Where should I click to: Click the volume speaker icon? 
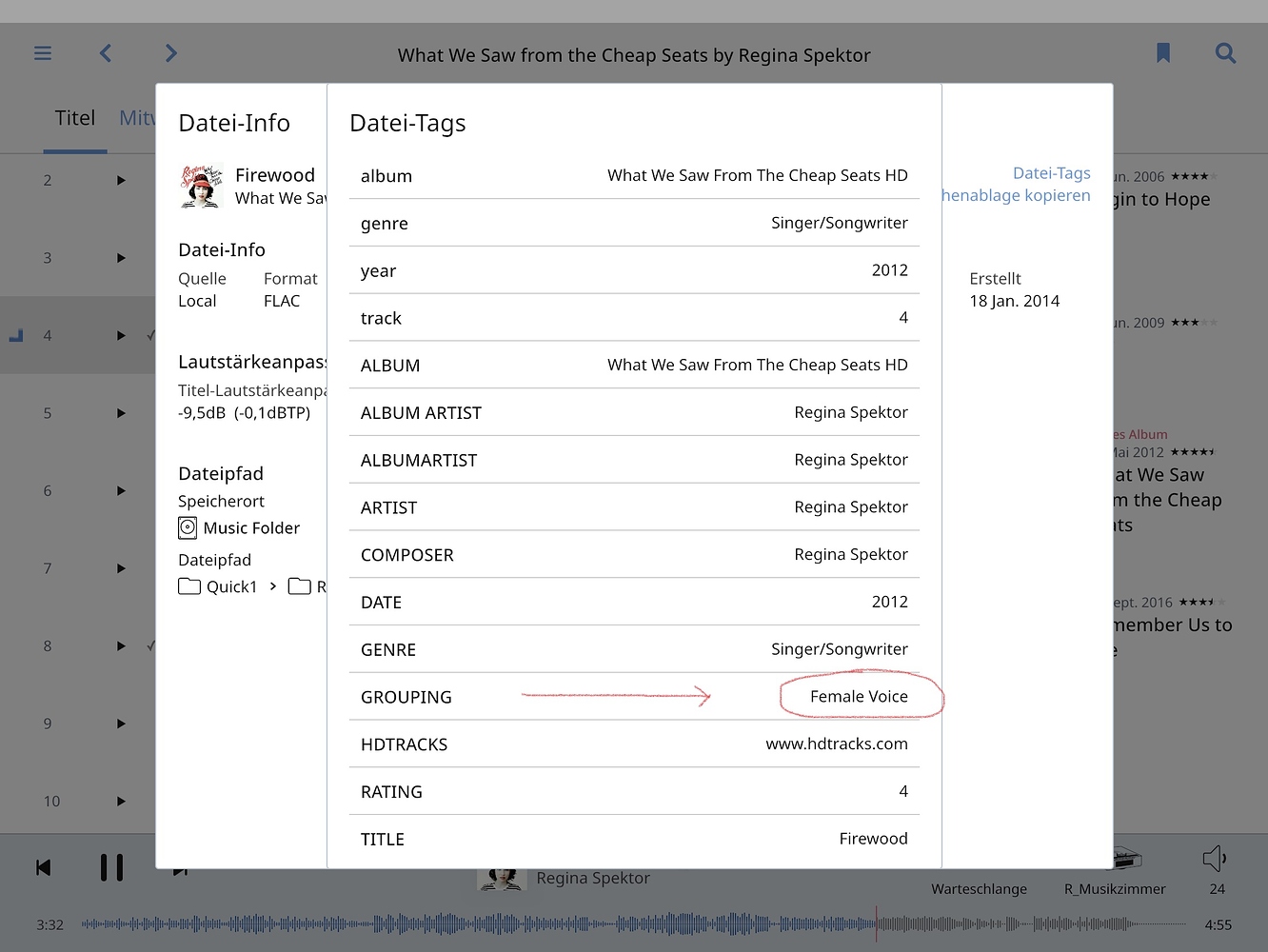(x=1215, y=860)
